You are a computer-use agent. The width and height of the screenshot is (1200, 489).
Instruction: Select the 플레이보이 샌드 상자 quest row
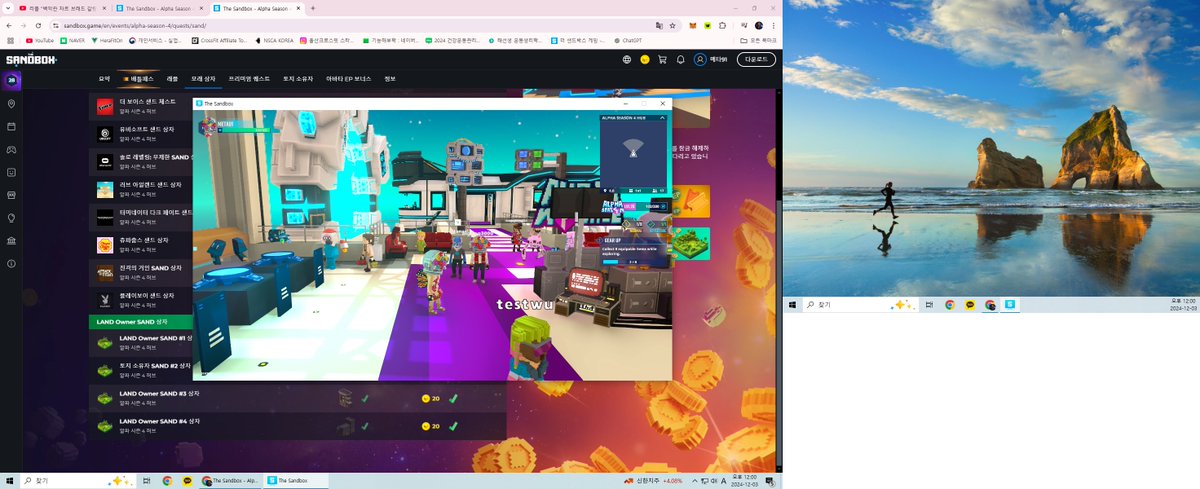[141, 300]
